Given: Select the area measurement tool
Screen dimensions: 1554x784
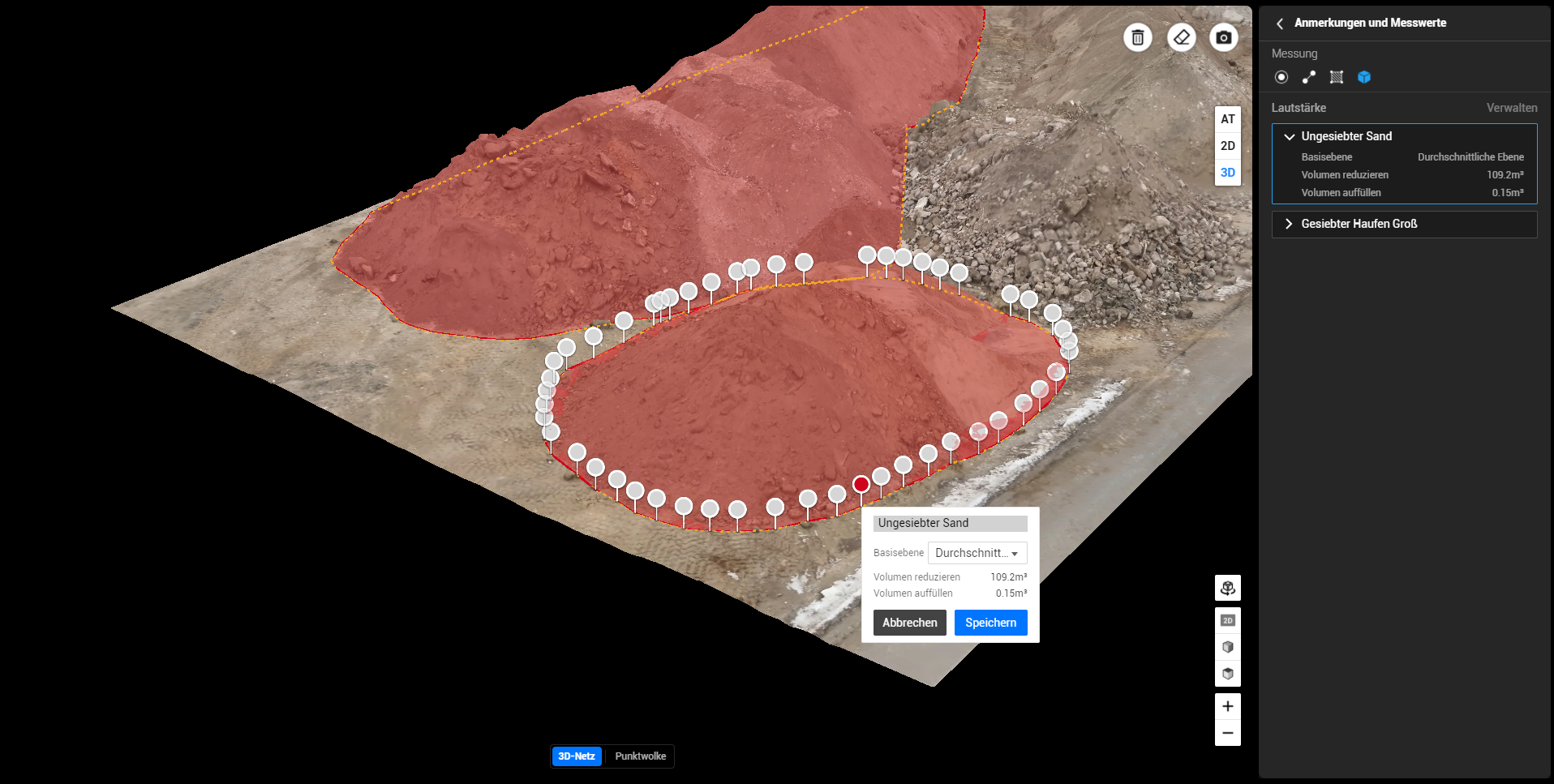Looking at the screenshot, I should (1337, 77).
